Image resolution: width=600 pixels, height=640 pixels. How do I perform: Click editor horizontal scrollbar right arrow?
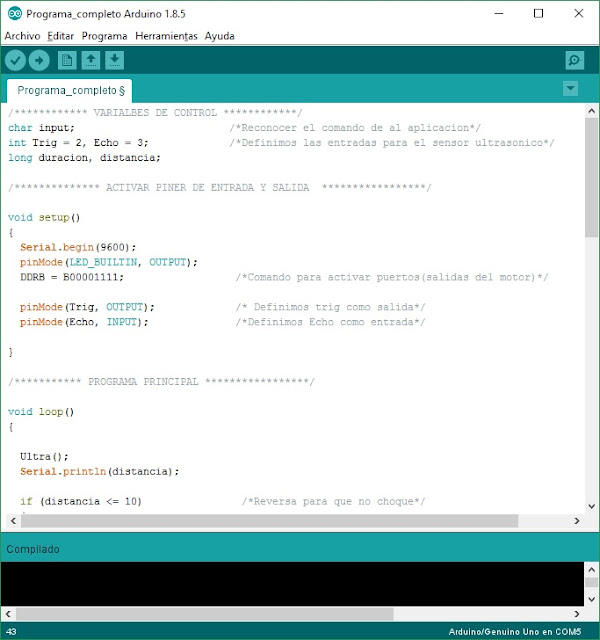click(x=576, y=521)
